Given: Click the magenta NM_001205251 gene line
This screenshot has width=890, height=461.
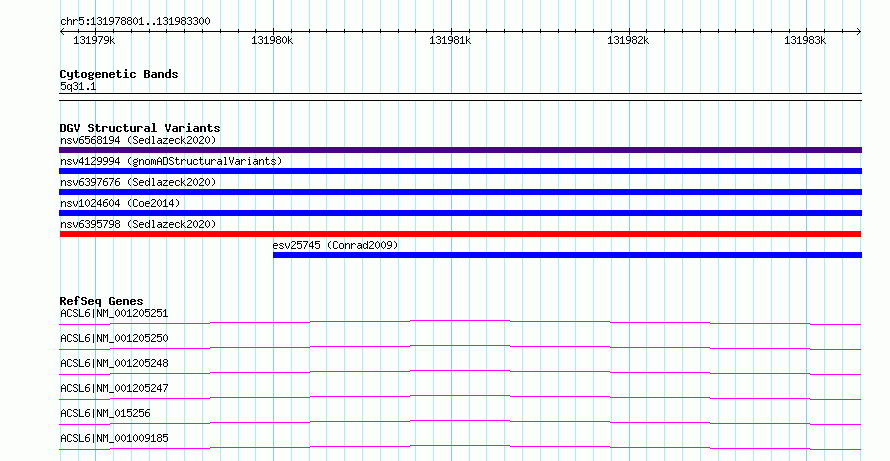Looking at the screenshot, I should pos(460,321).
